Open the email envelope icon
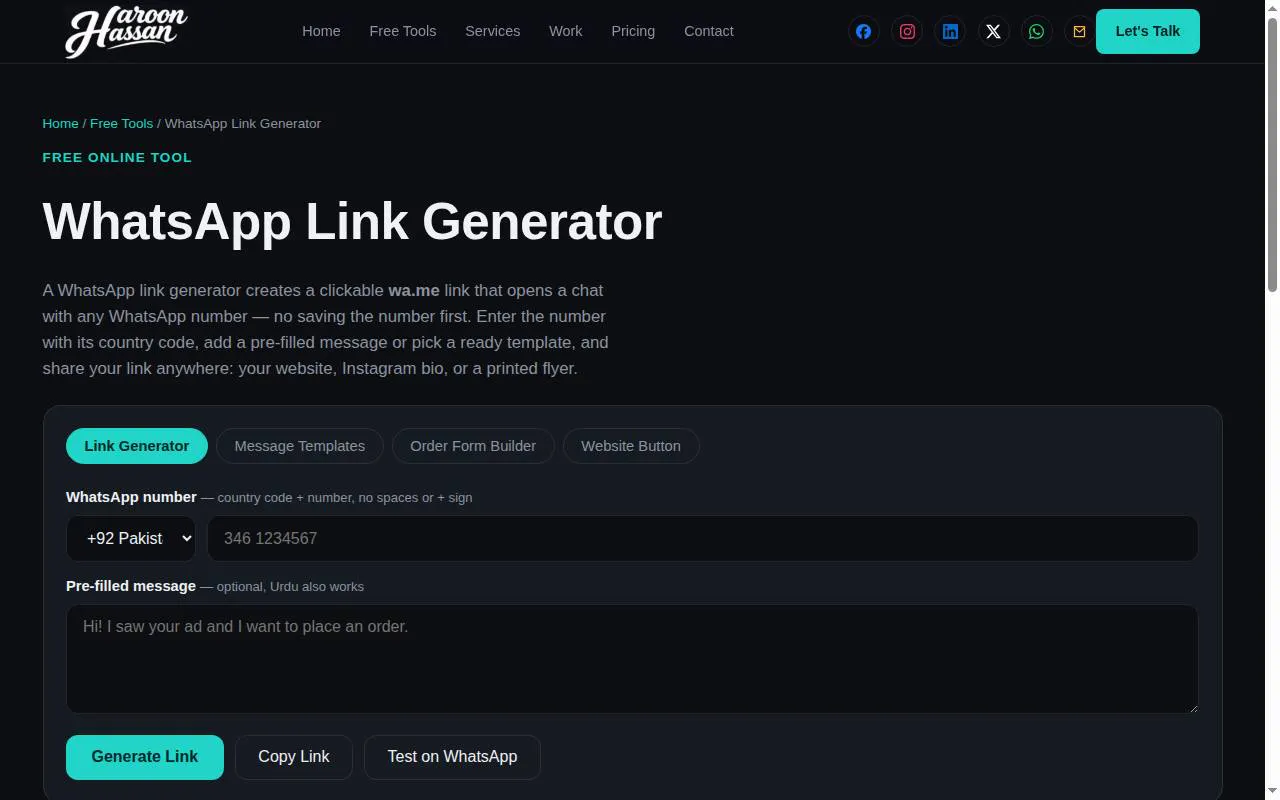1280x800 pixels. tap(1079, 31)
